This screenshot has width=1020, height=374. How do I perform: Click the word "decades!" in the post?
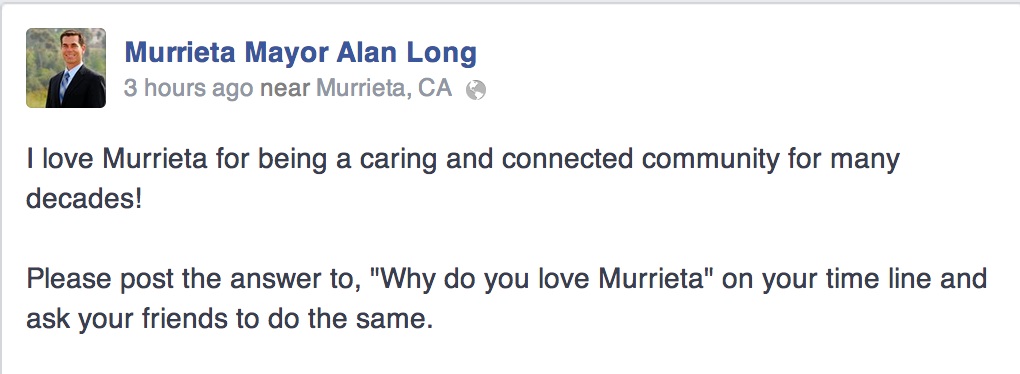tap(83, 199)
